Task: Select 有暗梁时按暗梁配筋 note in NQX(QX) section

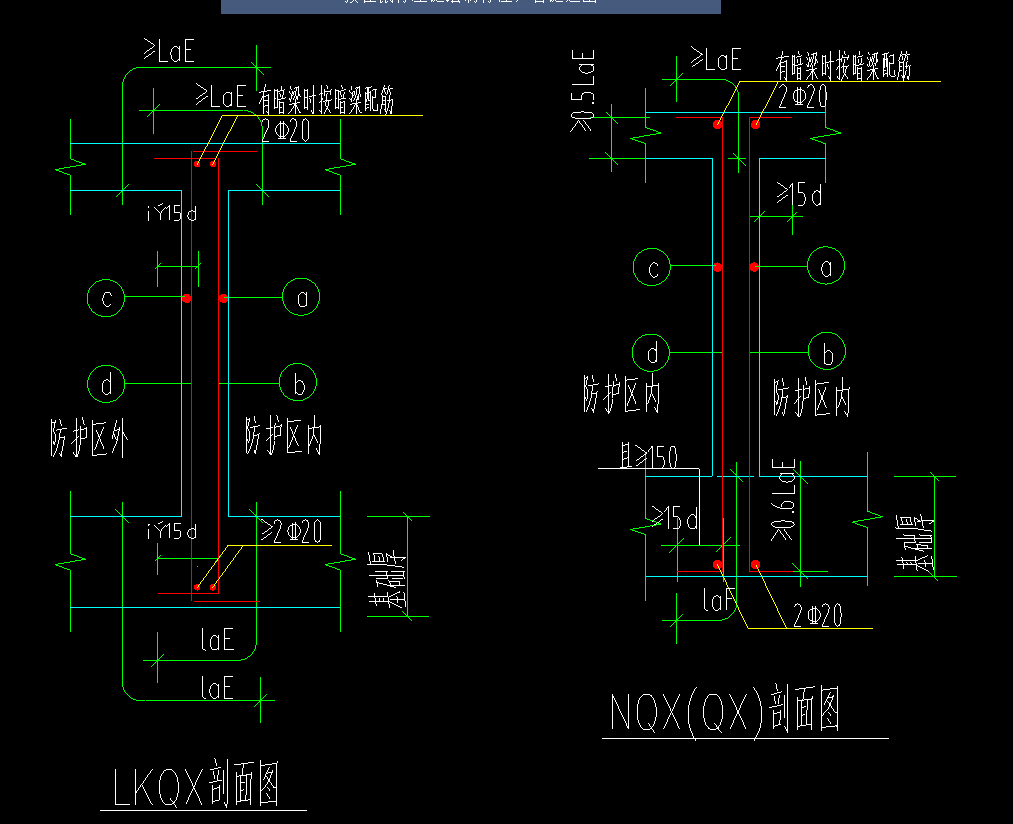Action: (843, 67)
